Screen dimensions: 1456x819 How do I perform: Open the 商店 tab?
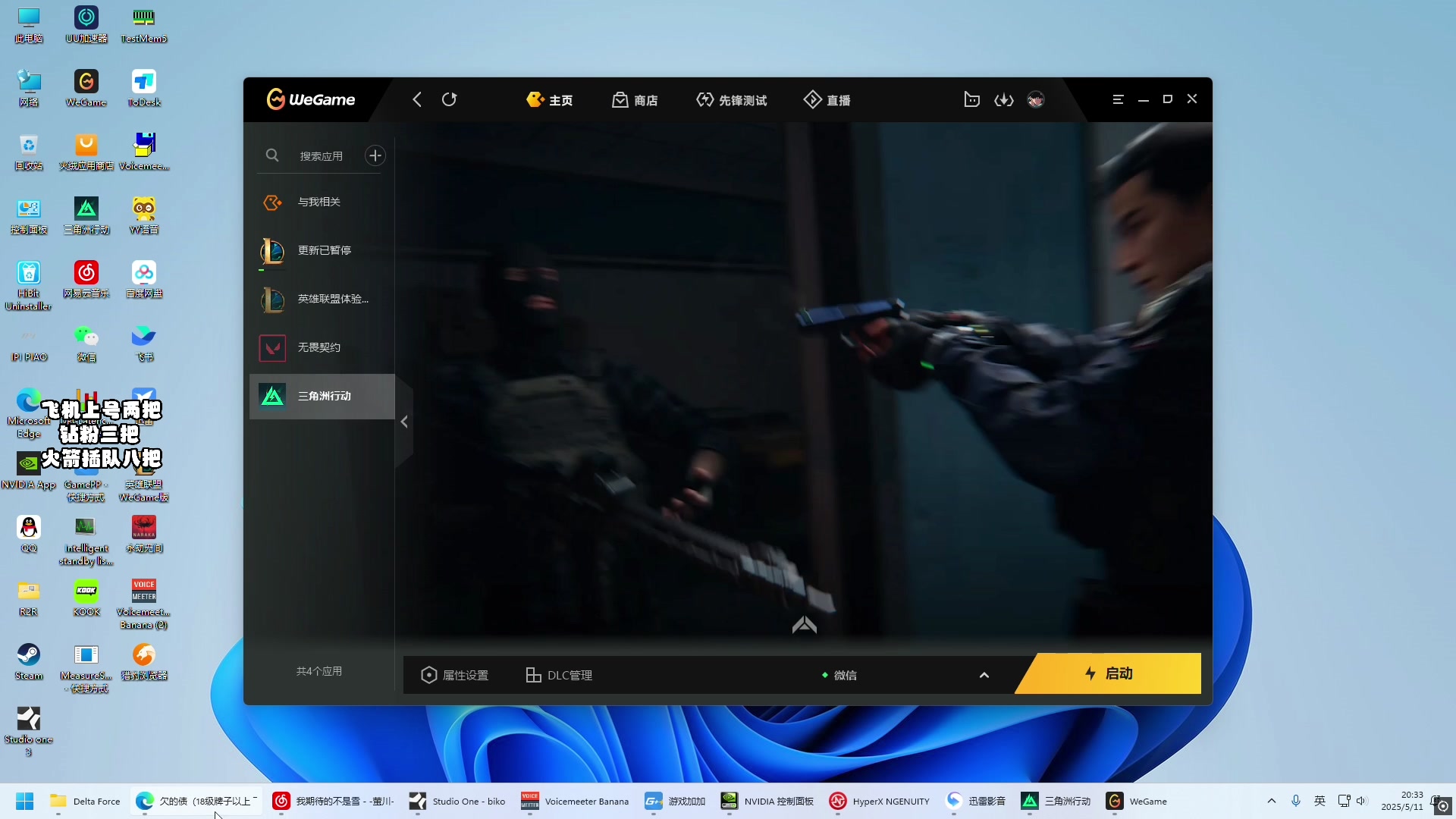coord(635,100)
